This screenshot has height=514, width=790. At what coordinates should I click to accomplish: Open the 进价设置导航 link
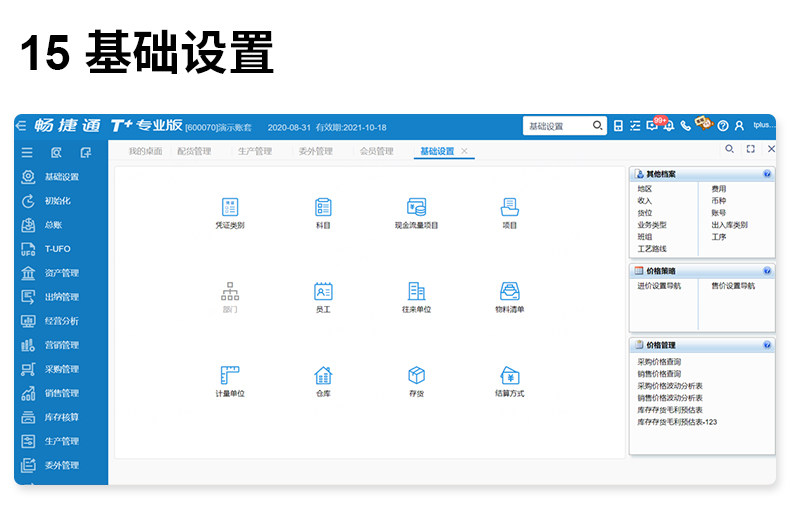pyautogui.click(x=659, y=286)
